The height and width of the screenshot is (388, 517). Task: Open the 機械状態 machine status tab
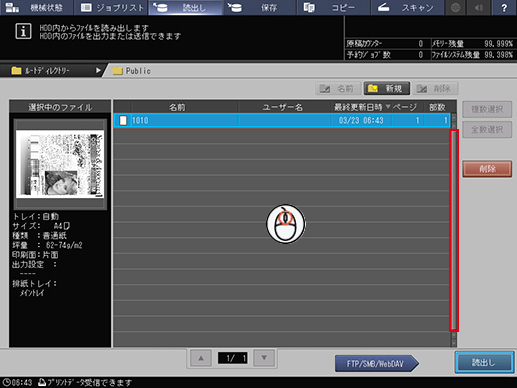click(36, 7)
